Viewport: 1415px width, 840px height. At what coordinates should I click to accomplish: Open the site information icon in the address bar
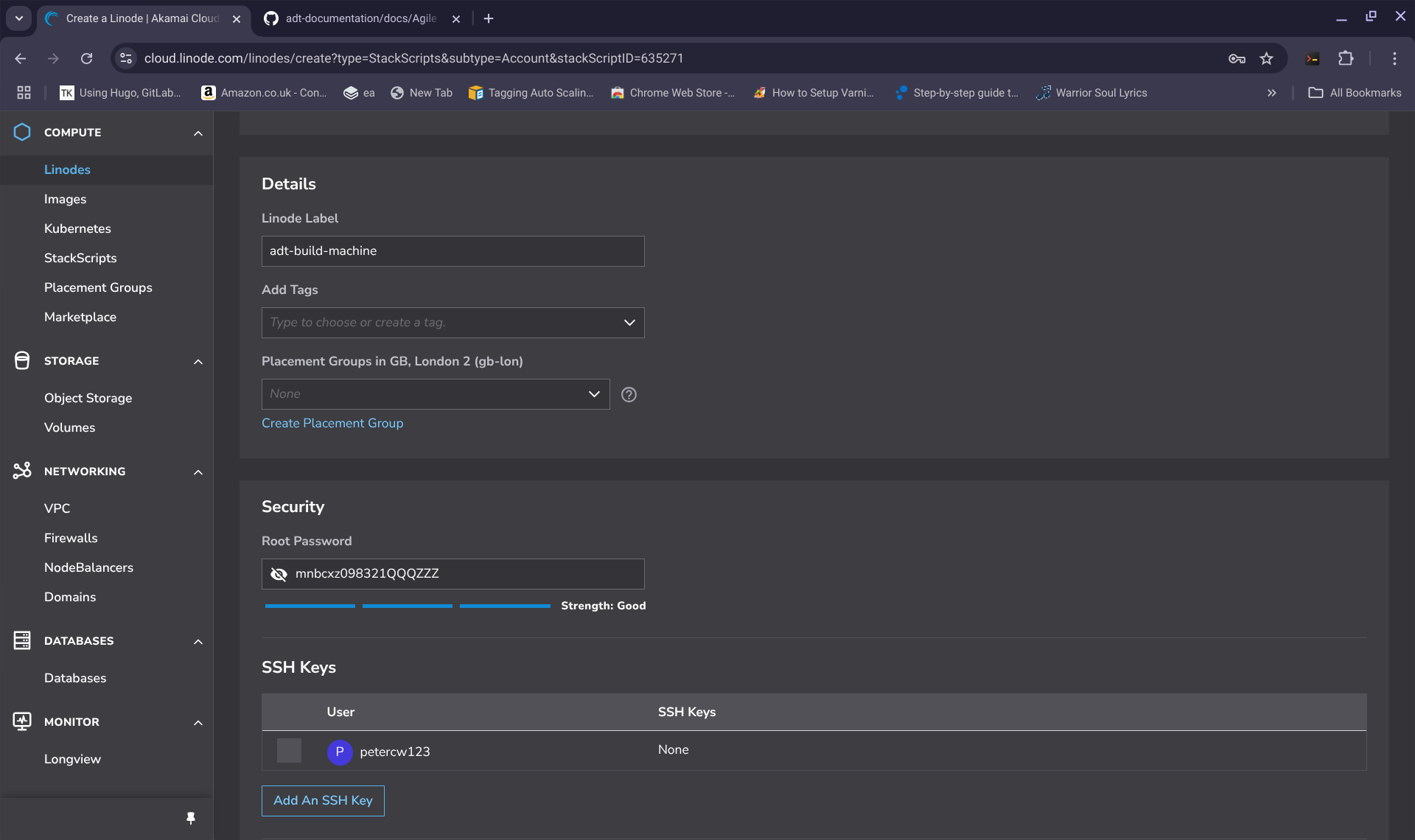[x=126, y=58]
